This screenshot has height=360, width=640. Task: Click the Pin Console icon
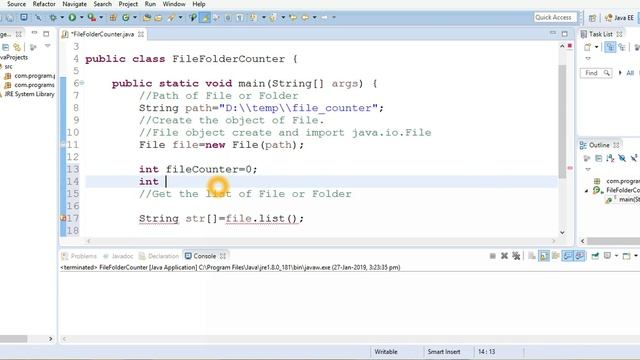tap(595, 256)
